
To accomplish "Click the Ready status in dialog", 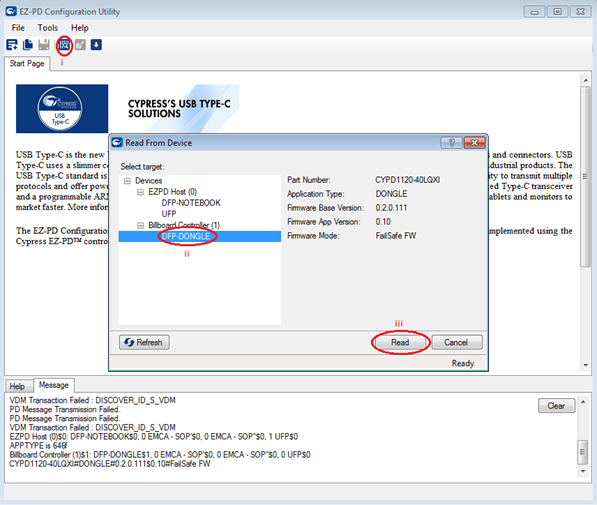I will click(x=463, y=363).
